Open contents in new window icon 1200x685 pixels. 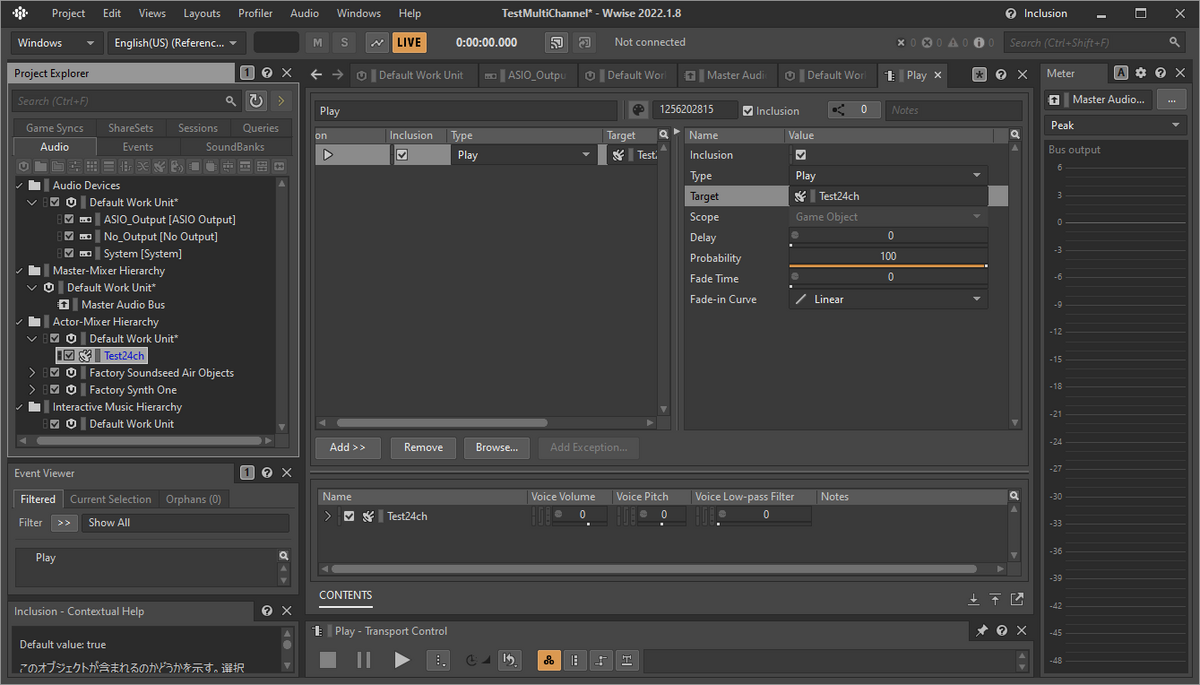(1017, 599)
